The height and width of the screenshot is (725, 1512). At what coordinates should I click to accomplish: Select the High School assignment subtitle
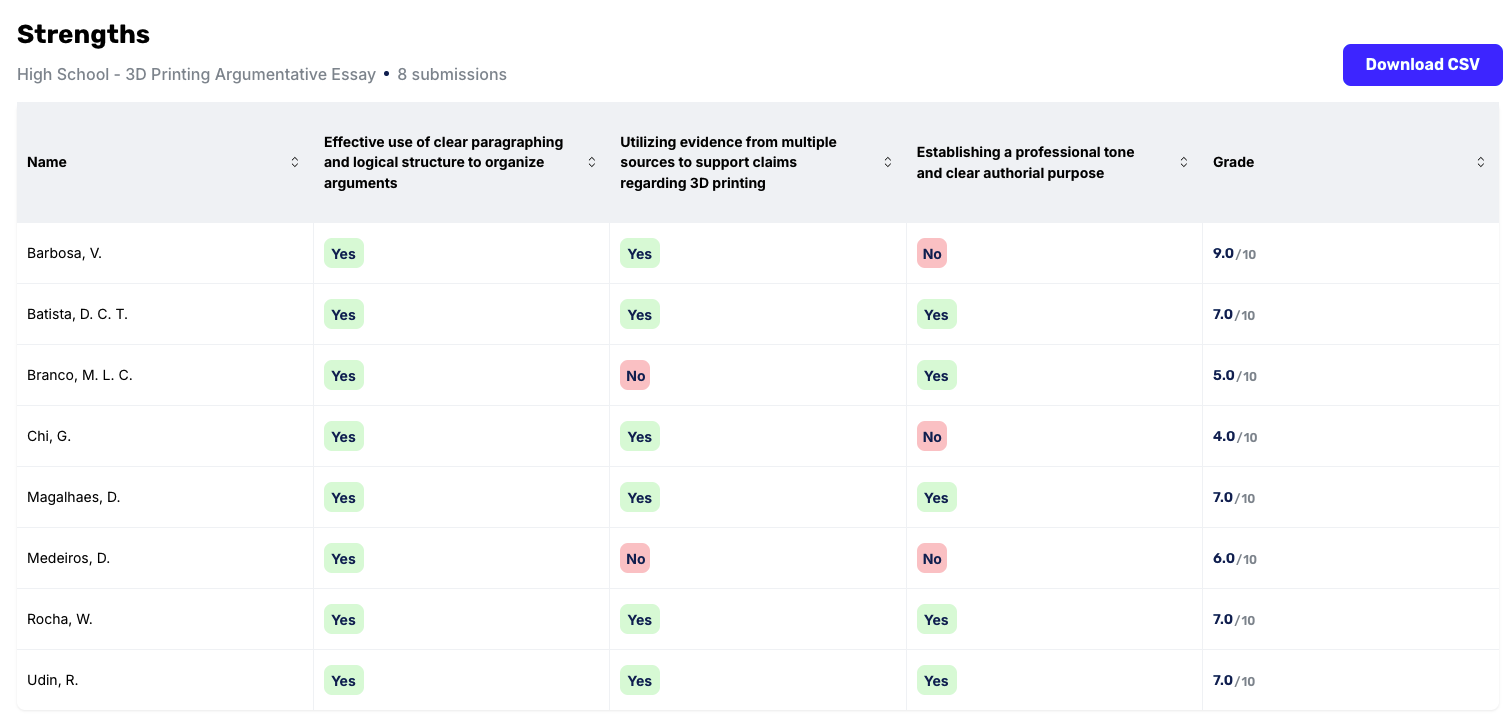click(x=196, y=74)
